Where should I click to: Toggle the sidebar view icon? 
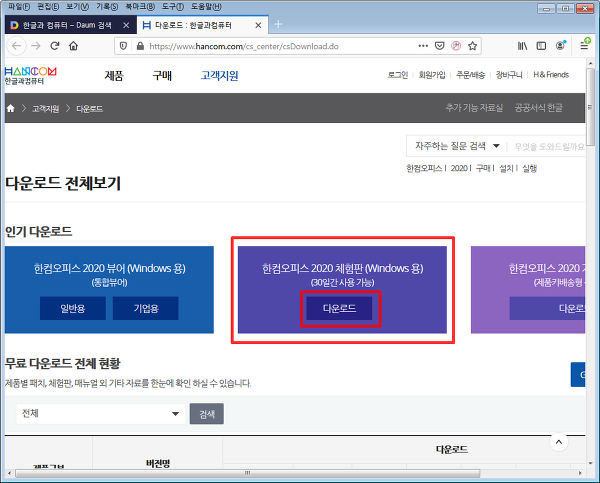[x=541, y=46]
